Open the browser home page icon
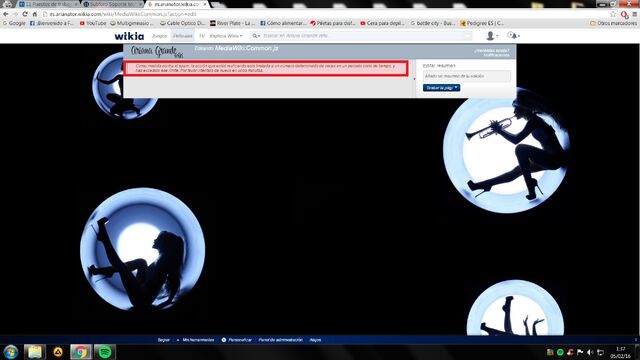Image resolution: width=640 pixels, height=360 pixels. (35, 14)
